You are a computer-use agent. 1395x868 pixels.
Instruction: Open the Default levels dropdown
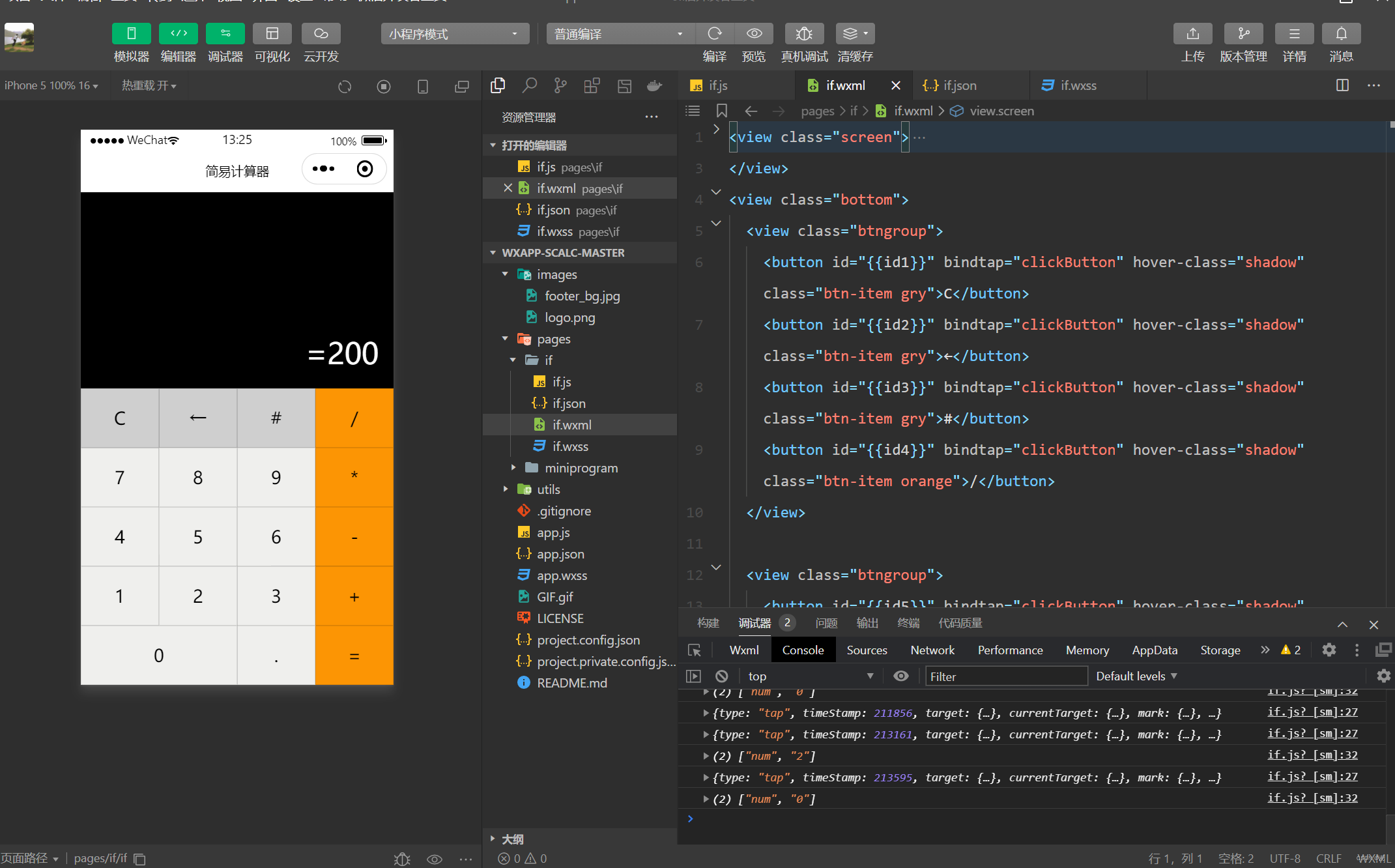point(1136,676)
